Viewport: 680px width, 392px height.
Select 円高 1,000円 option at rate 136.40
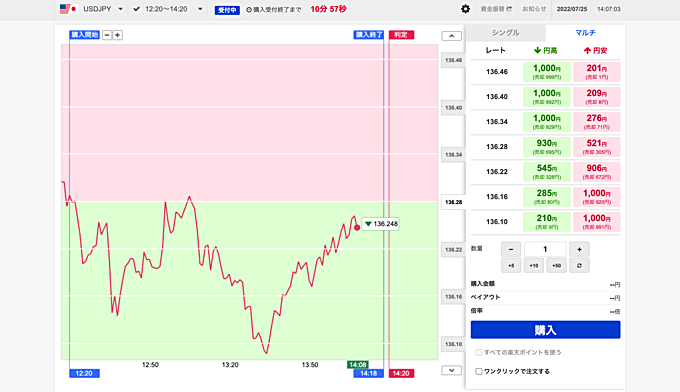click(546, 97)
